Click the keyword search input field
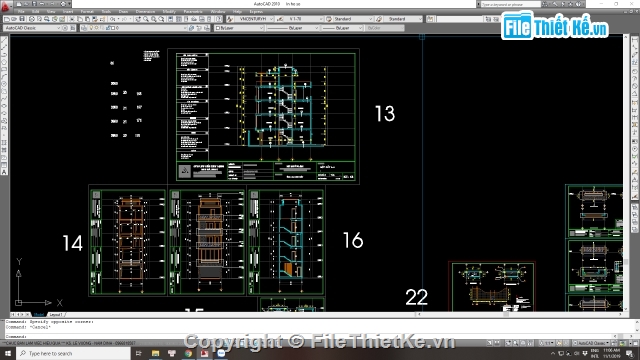Screen dimensions: 640x360 510,4
